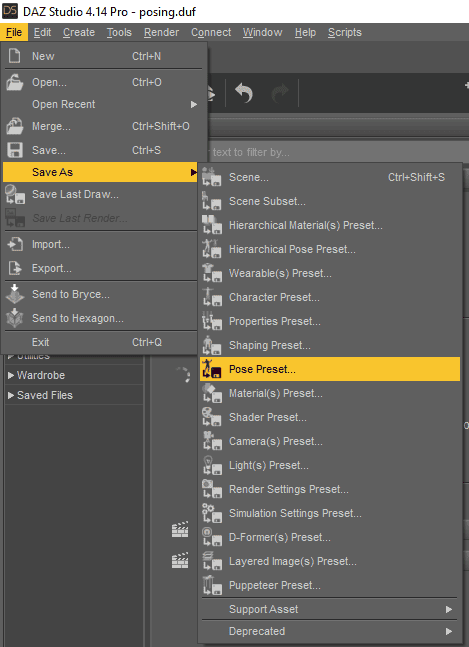Select the Scene Subset... entry

pos(330,201)
